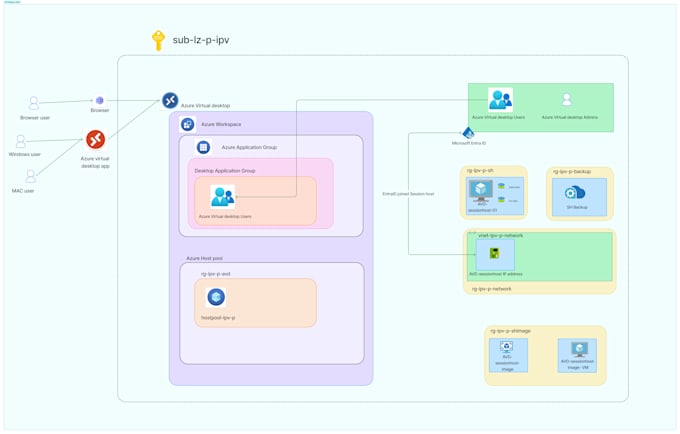Select the 'SH Backup' label
The height and width of the screenshot is (434, 680).
point(577,207)
